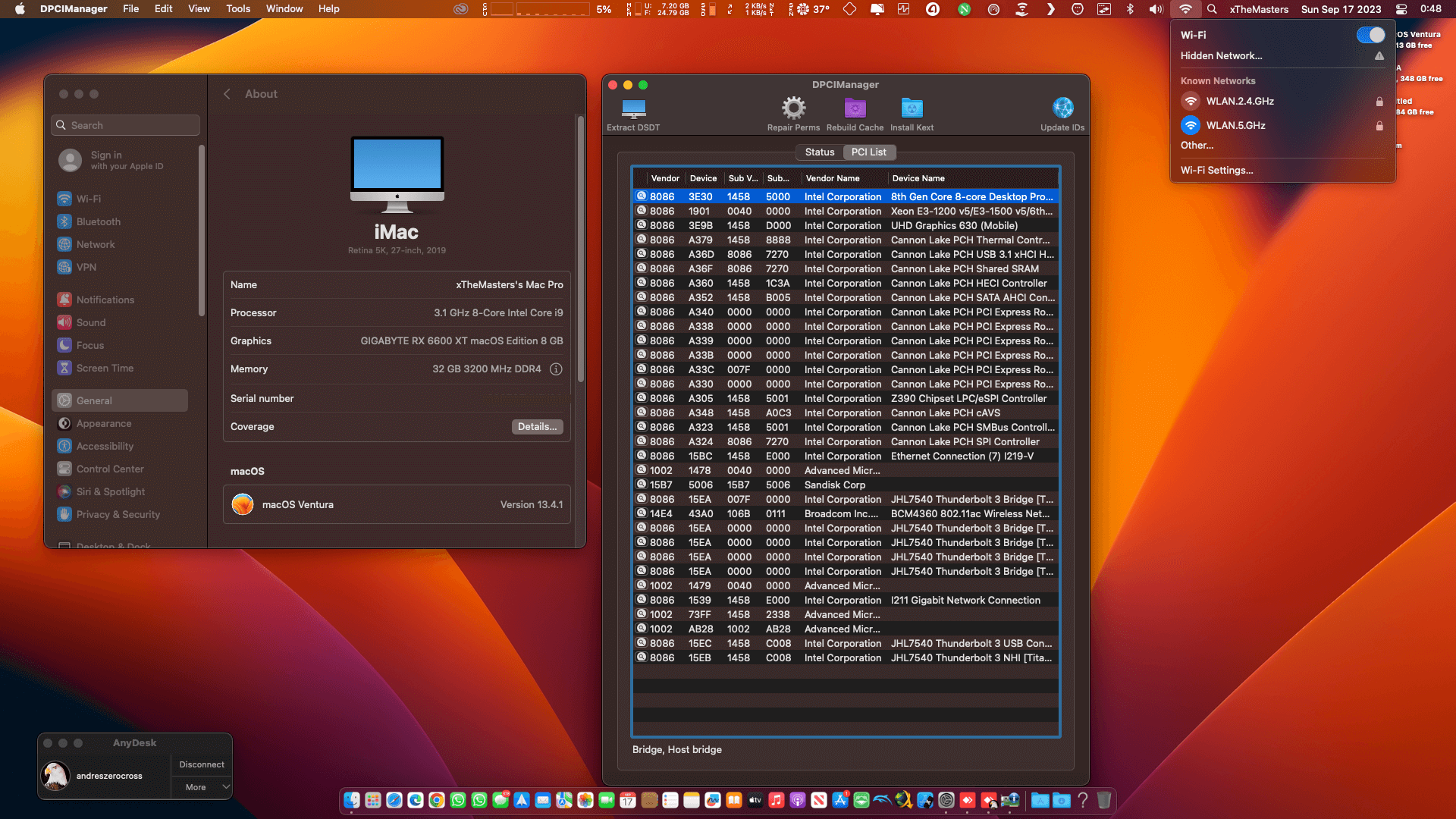Viewport: 1456px width, 819px height.
Task: Select the General item in Settings sidebar
Action: click(120, 400)
